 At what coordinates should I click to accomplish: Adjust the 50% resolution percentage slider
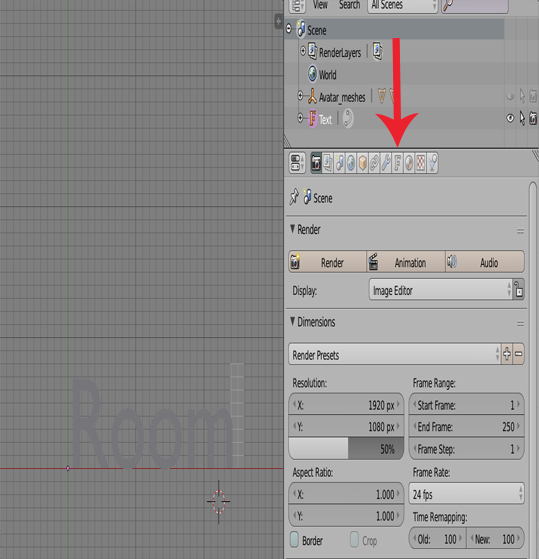pyautogui.click(x=346, y=448)
